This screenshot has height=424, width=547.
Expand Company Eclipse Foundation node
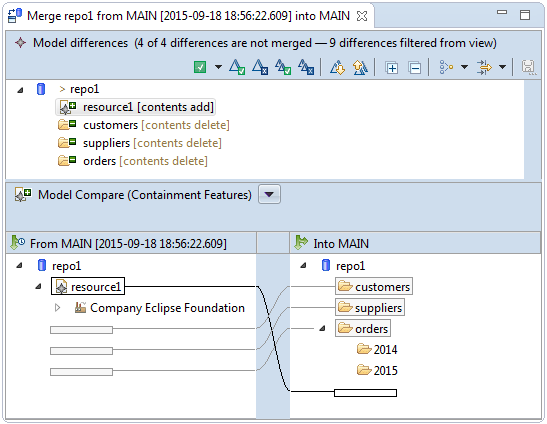[x=58, y=308]
